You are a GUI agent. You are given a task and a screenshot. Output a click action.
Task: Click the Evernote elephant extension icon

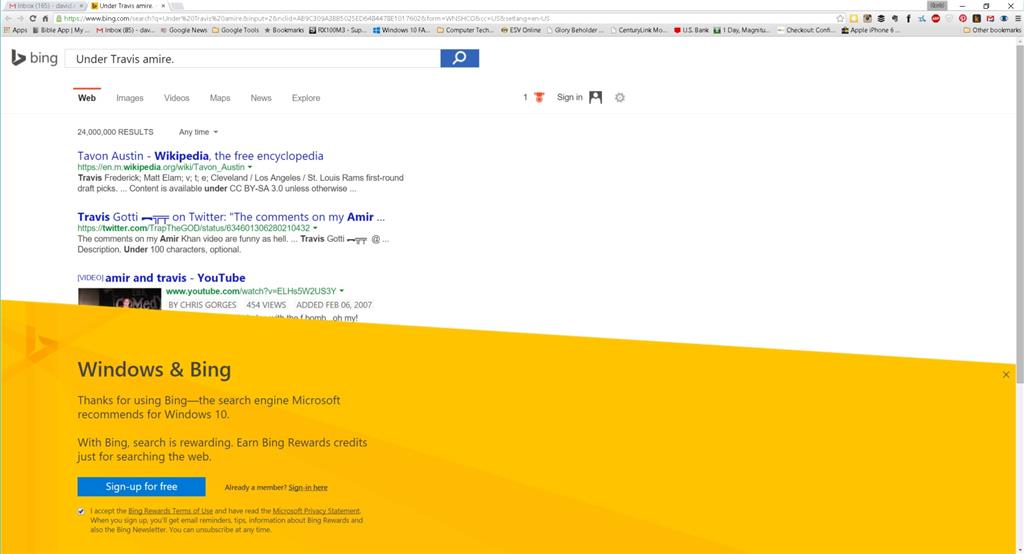click(895, 18)
